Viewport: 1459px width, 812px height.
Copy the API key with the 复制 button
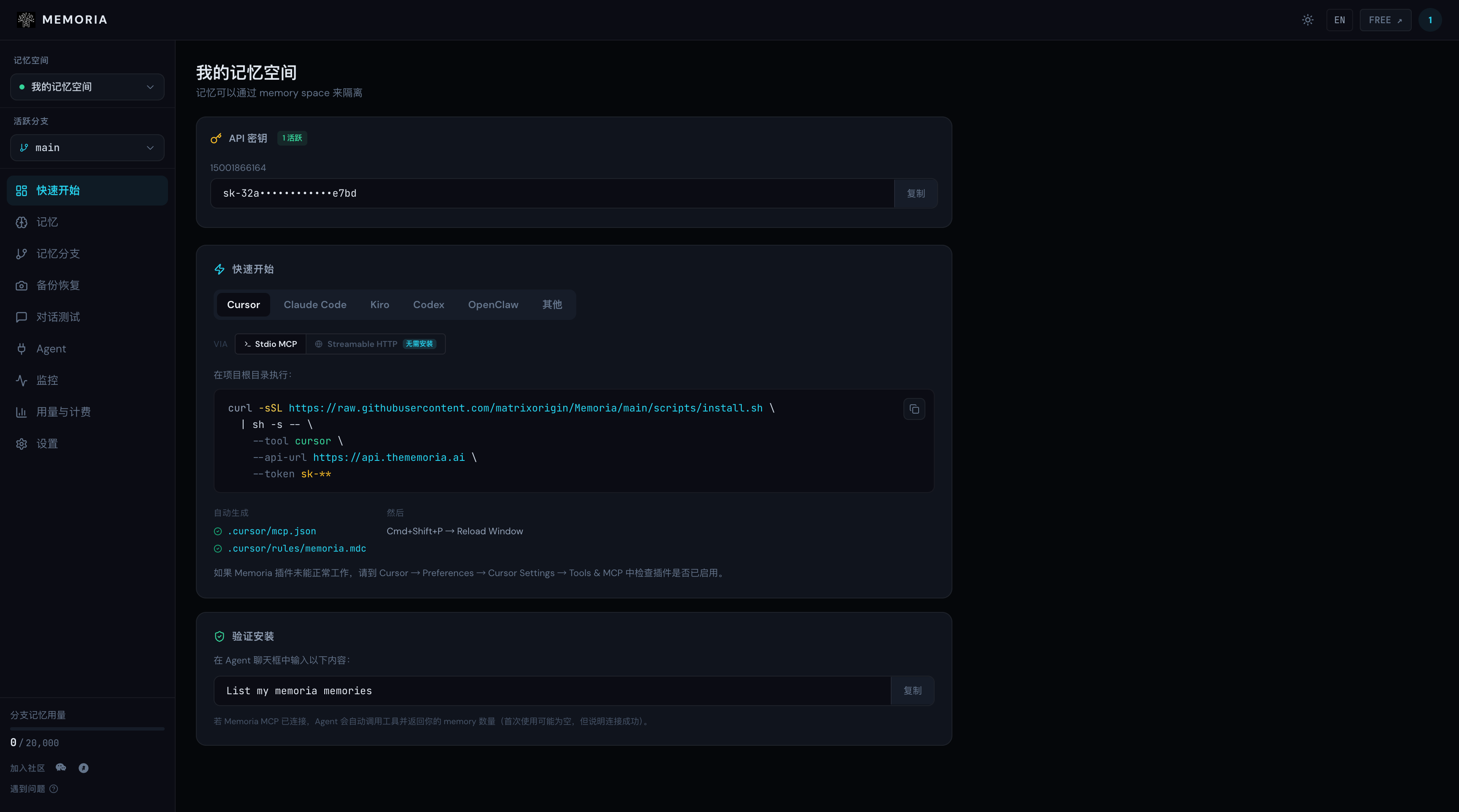coord(915,193)
